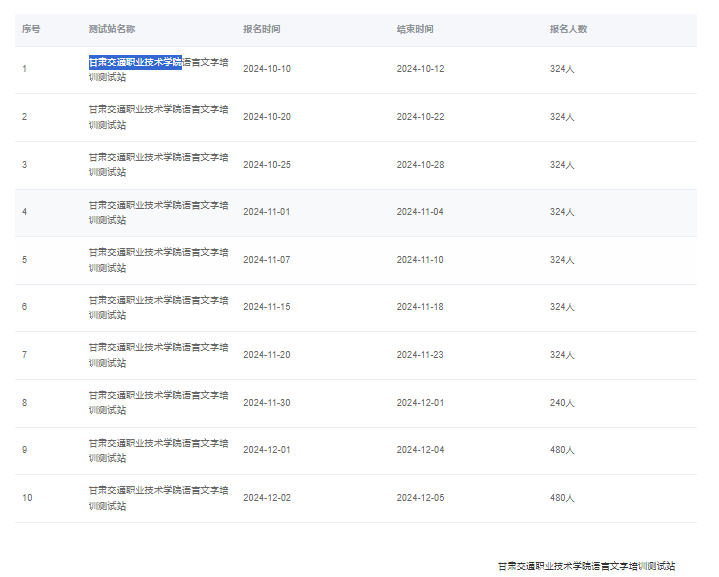Click the registration date 2024-10-25
Screen dimensions: 719x577
(267, 165)
